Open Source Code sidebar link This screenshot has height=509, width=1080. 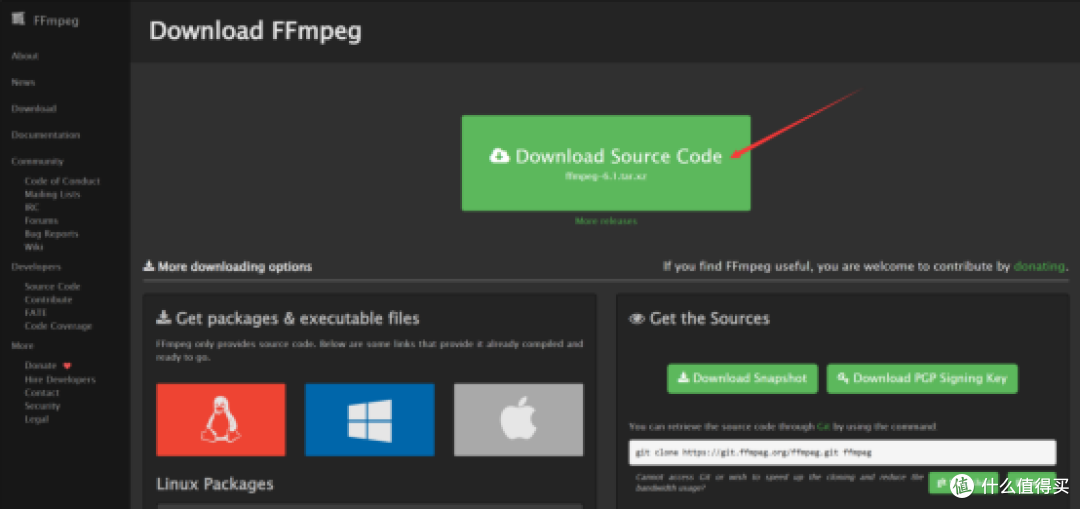pyautogui.click(x=52, y=287)
